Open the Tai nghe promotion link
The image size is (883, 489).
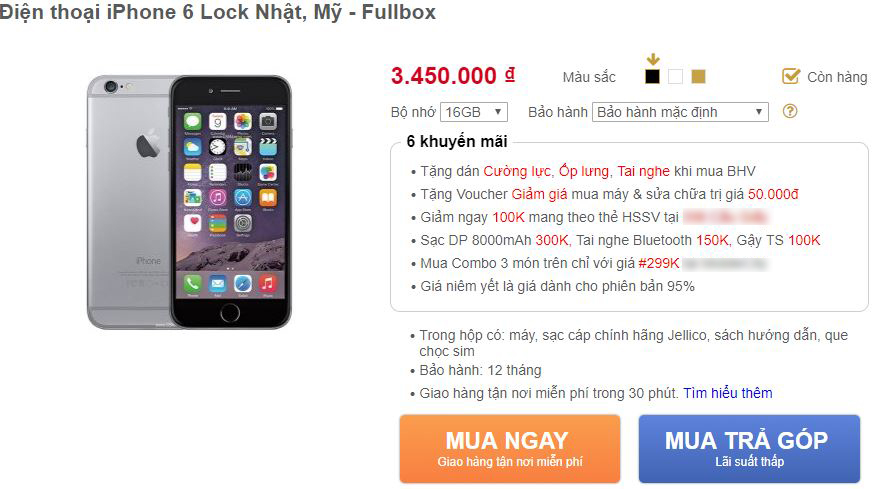pos(643,171)
